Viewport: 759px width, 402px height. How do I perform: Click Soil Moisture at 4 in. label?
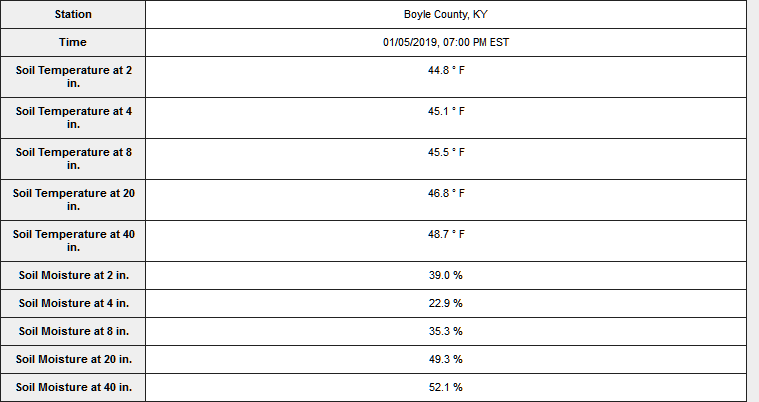(x=73, y=303)
